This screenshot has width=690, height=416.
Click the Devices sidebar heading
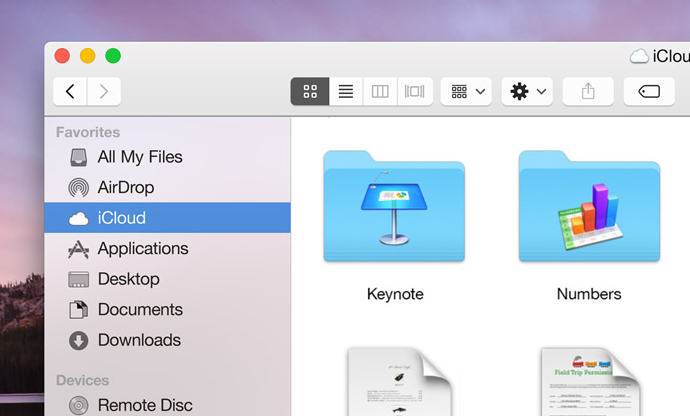(82, 380)
